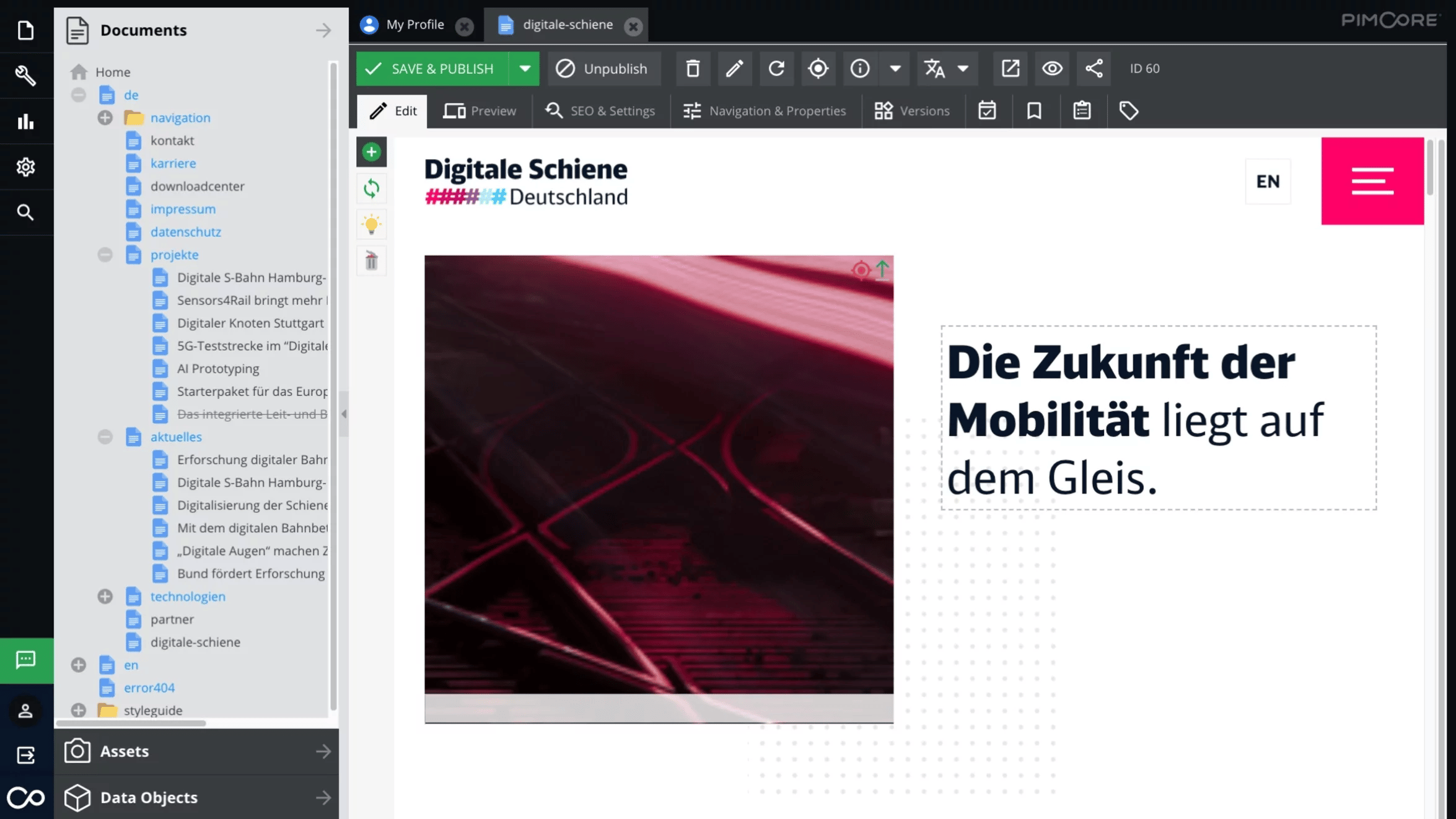Expand the Data Objects panel
The image size is (1456, 819).
(x=196, y=797)
